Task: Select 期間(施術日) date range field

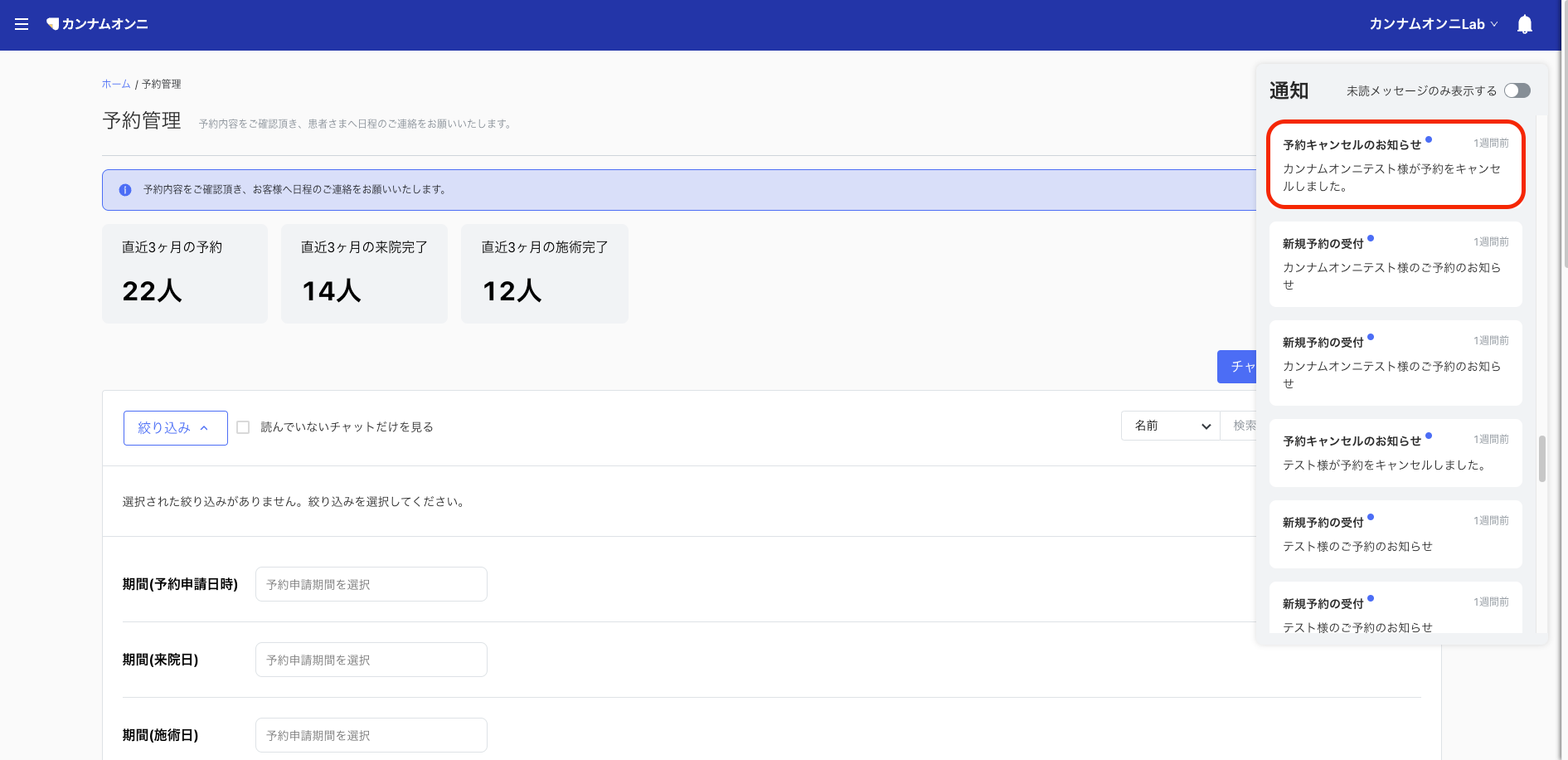Action: click(371, 735)
